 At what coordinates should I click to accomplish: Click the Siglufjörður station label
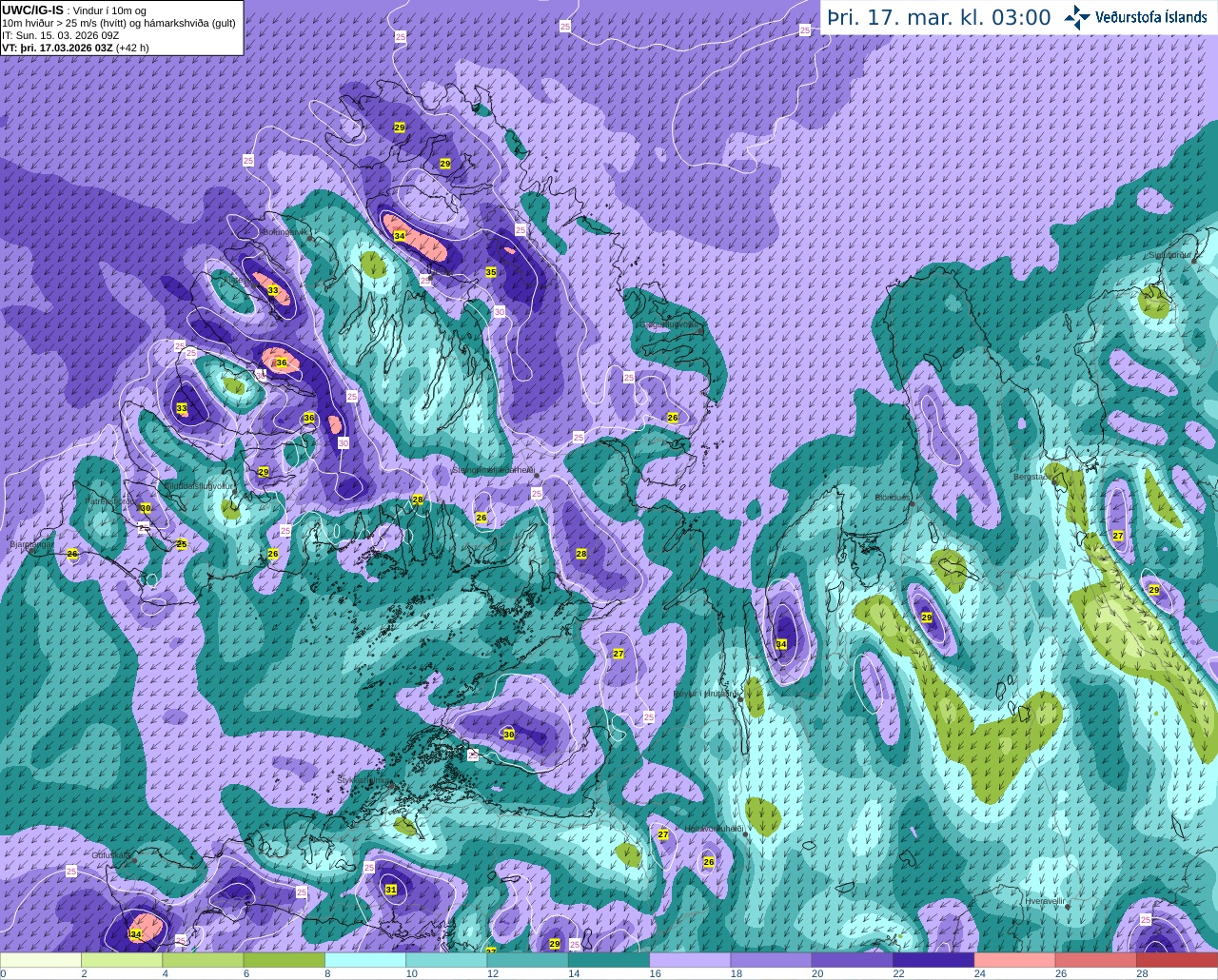pyautogui.click(x=1170, y=255)
